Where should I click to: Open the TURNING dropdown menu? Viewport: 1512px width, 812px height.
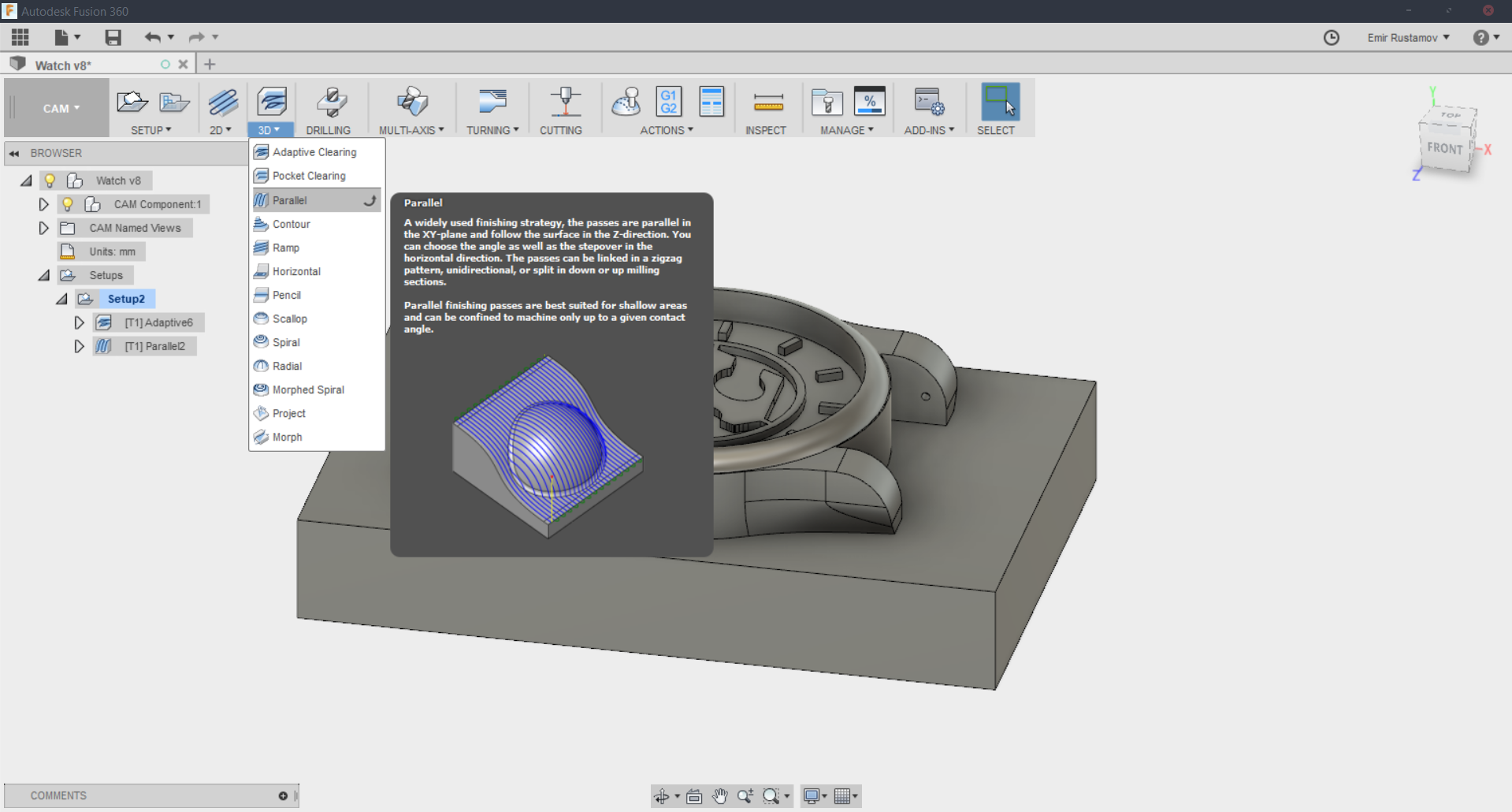(x=492, y=130)
